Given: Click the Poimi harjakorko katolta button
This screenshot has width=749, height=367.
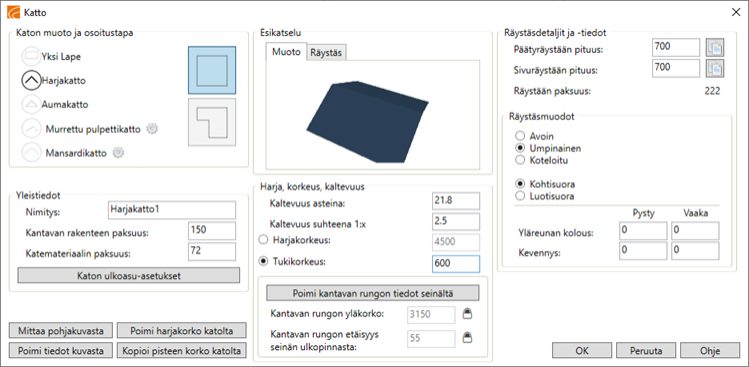Looking at the screenshot, I should tap(182, 330).
